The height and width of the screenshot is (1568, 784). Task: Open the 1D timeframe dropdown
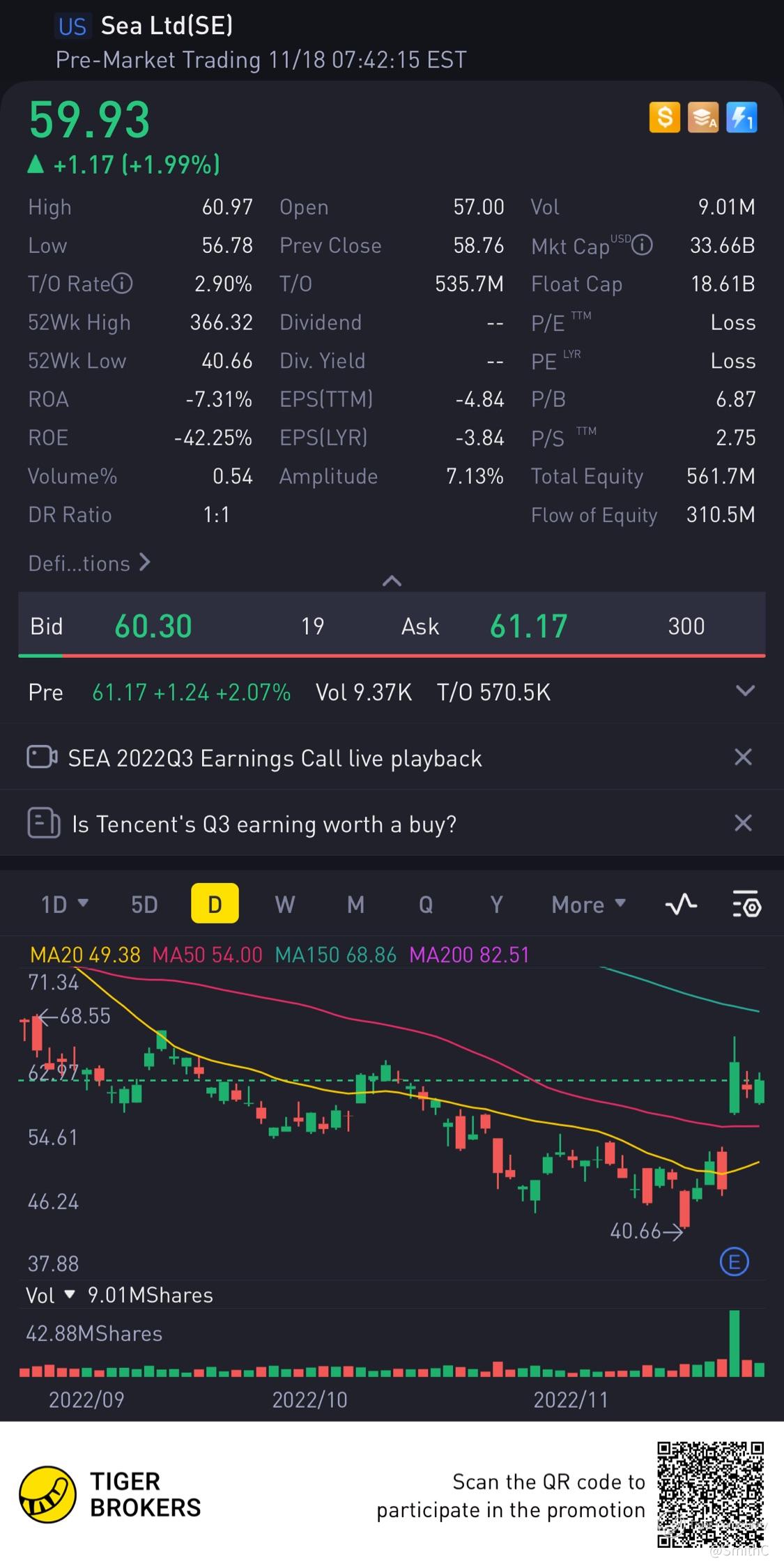click(64, 904)
